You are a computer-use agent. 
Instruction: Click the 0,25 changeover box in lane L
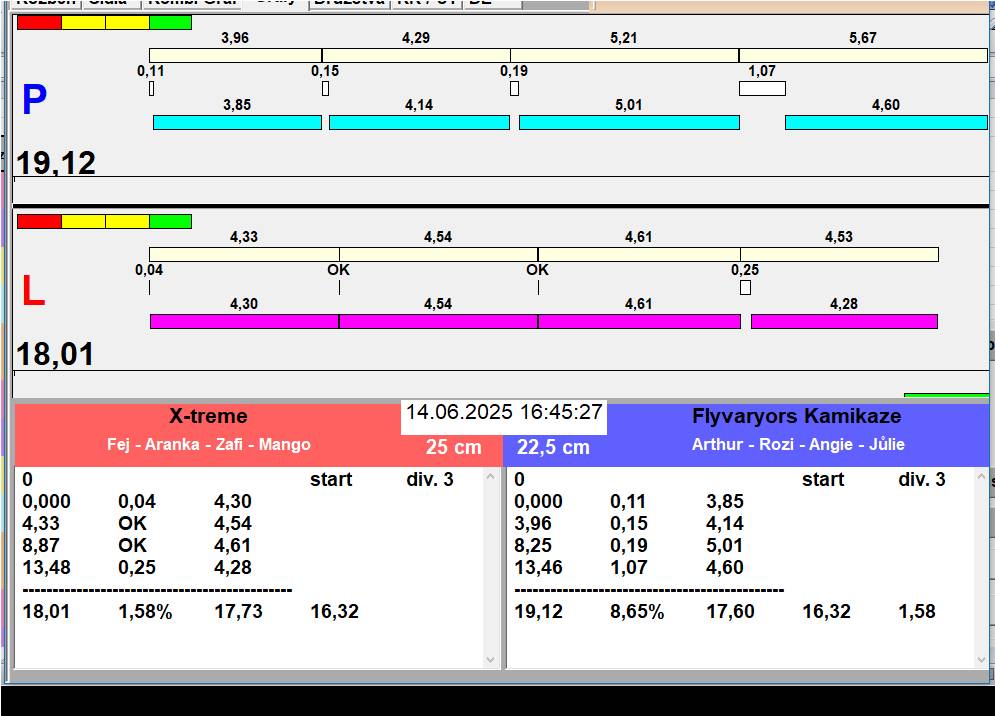tap(745, 288)
